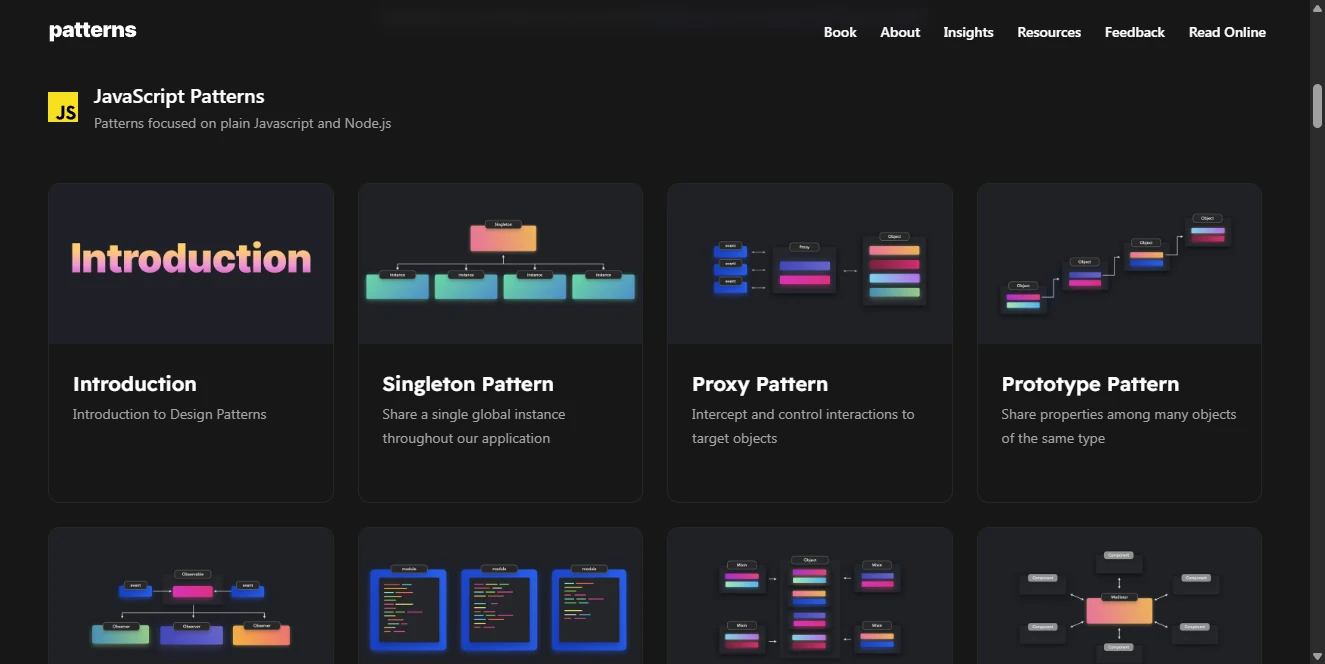Navigate to Insights in the top bar
This screenshot has width=1325, height=664.
pos(968,32)
